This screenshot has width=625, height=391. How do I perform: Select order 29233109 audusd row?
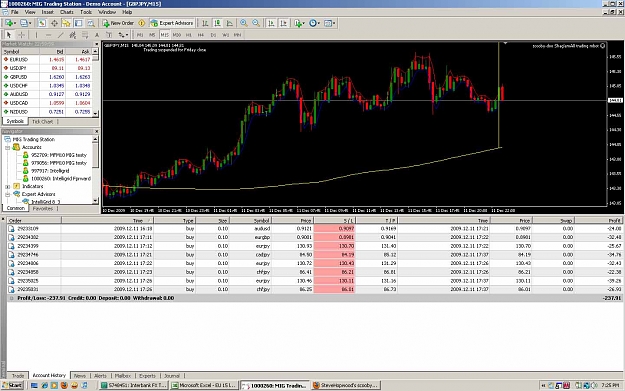click(315, 229)
